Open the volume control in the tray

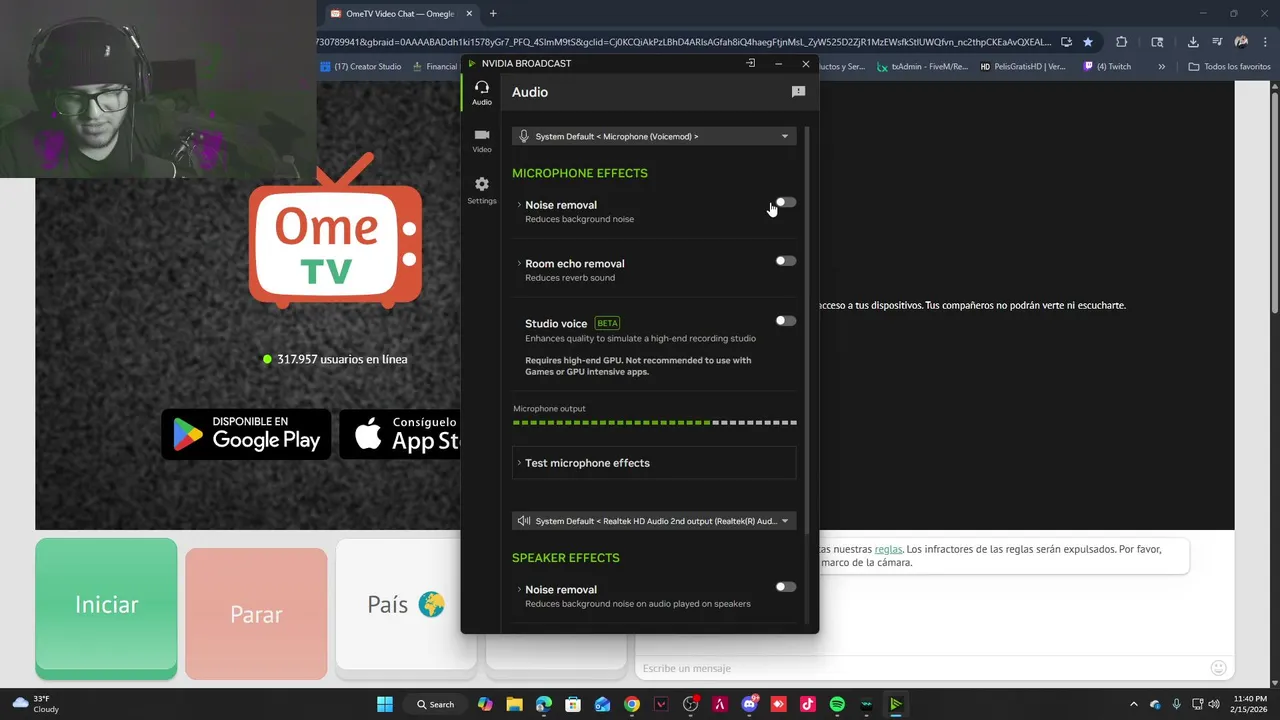coord(1214,704)
